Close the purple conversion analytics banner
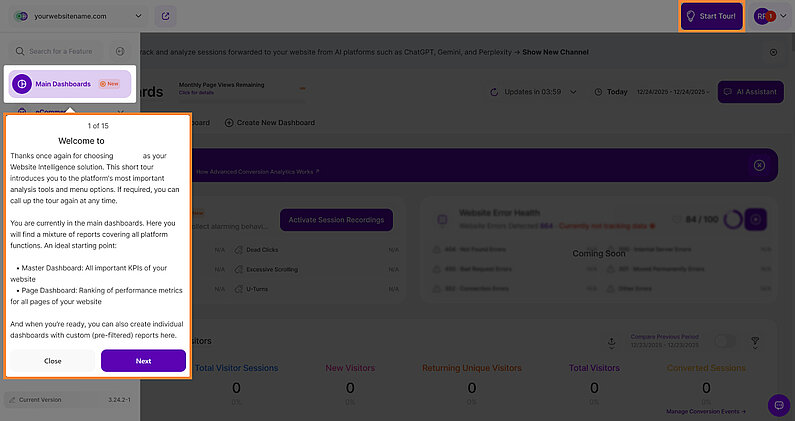This screenshot has width=795, height=421. (x=759, y=165)
